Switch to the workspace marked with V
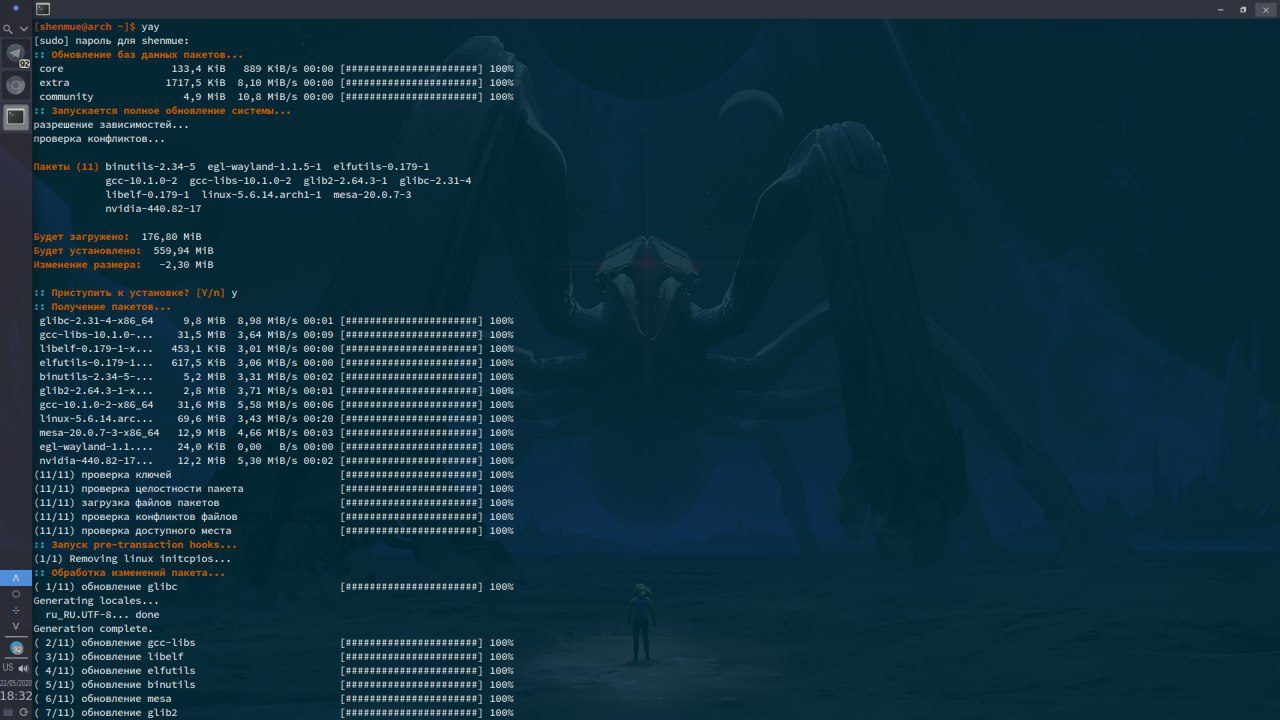Screen dimensions: 1280x720 (x=15, y=626)
